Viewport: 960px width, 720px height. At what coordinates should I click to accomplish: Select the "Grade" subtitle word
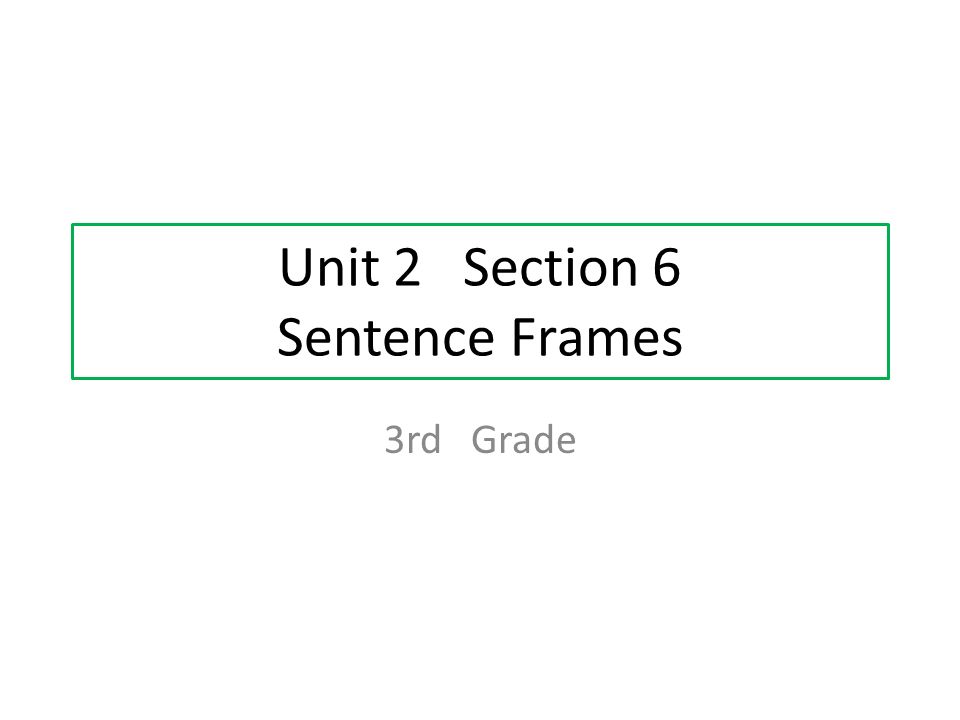click(523, 440)
